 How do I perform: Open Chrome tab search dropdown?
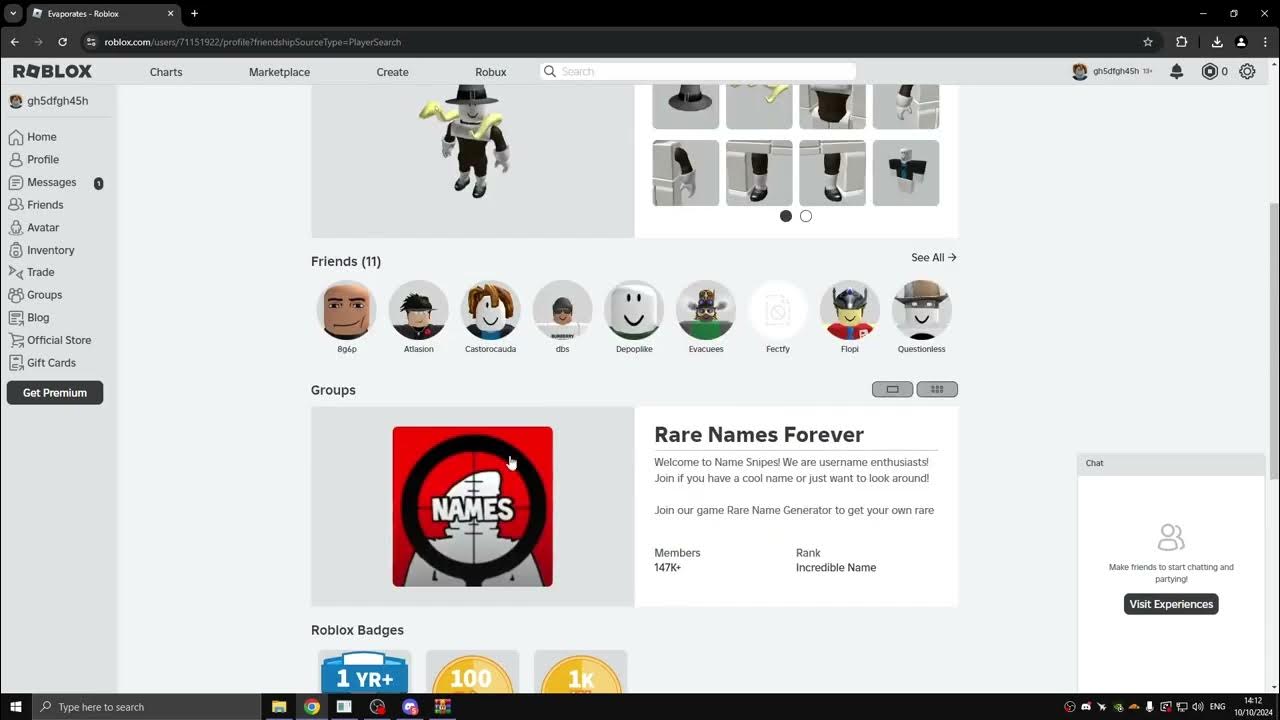click(14, 14)
